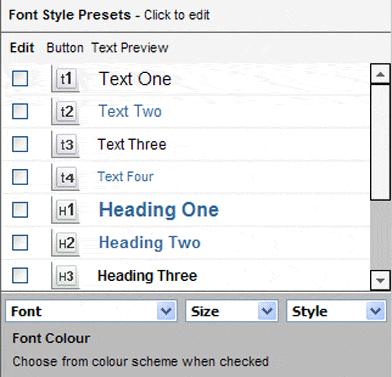Click the t1 preset button icon
The height and width of the screenshot is (377, 392).
(x=66, y=79)
